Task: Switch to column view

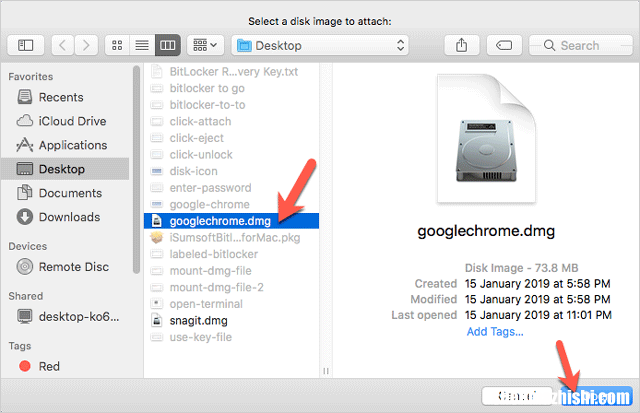Action: pyautogui.click(x=168, y=45)
